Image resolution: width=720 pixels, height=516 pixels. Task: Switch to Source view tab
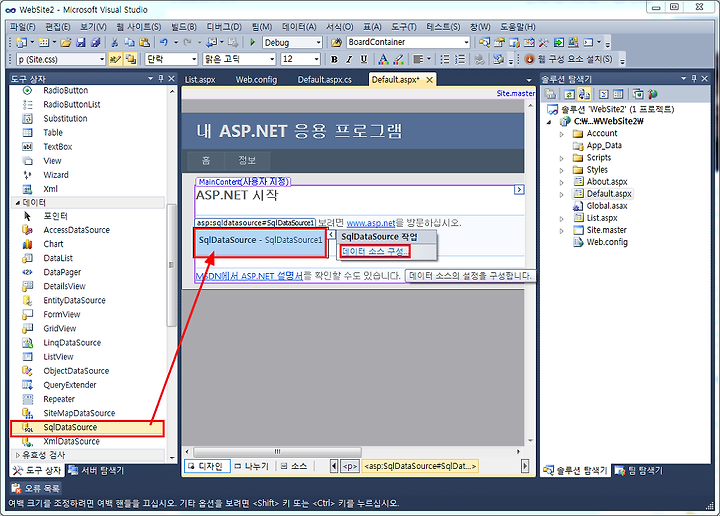(294, 466)
